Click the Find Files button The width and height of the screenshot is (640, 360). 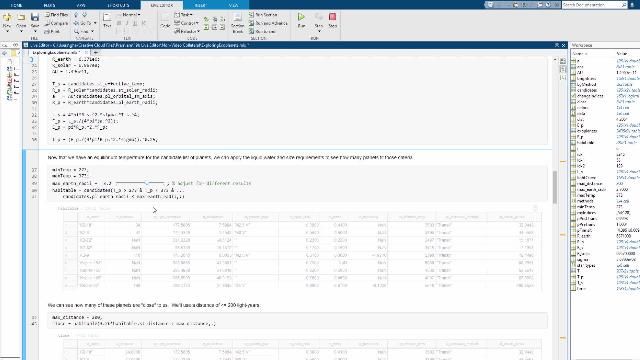(56, 14)
